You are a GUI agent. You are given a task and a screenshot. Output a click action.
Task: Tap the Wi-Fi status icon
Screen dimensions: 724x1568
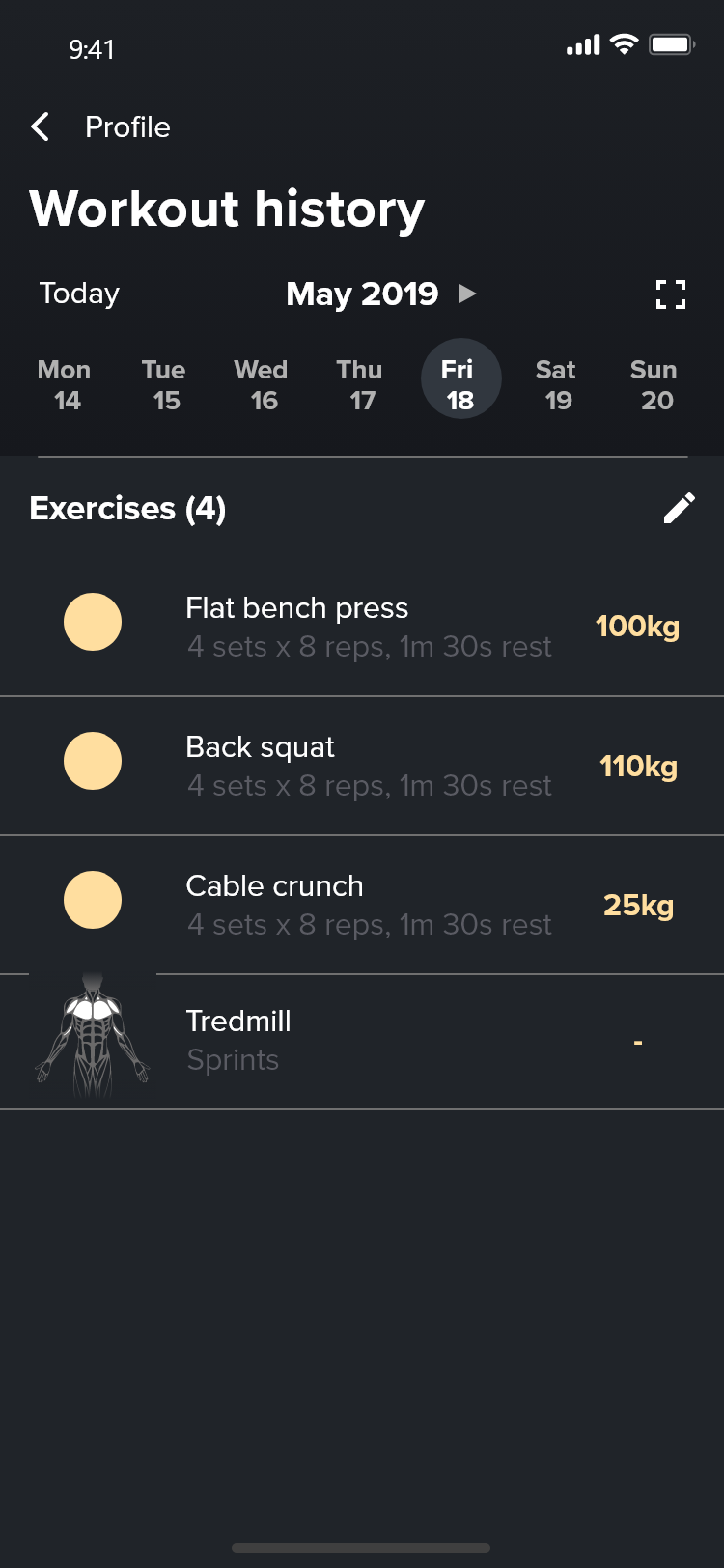coord(625,44)
